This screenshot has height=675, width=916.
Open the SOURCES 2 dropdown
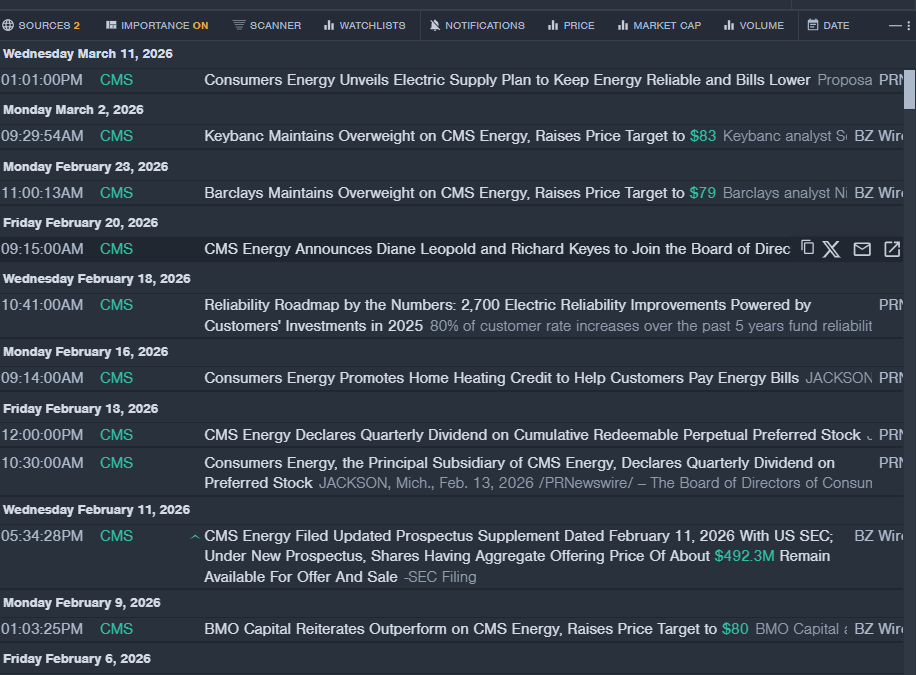(42, 25)
